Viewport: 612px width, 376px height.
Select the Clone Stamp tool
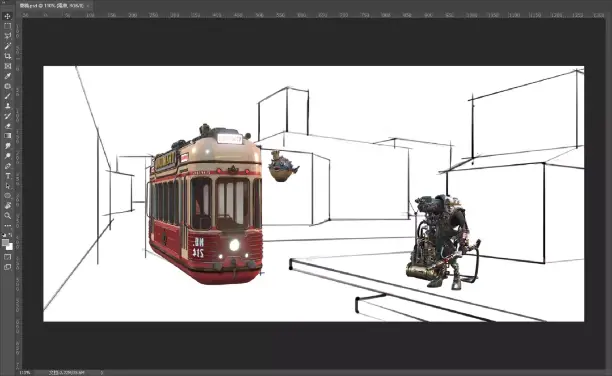point(7,106)
